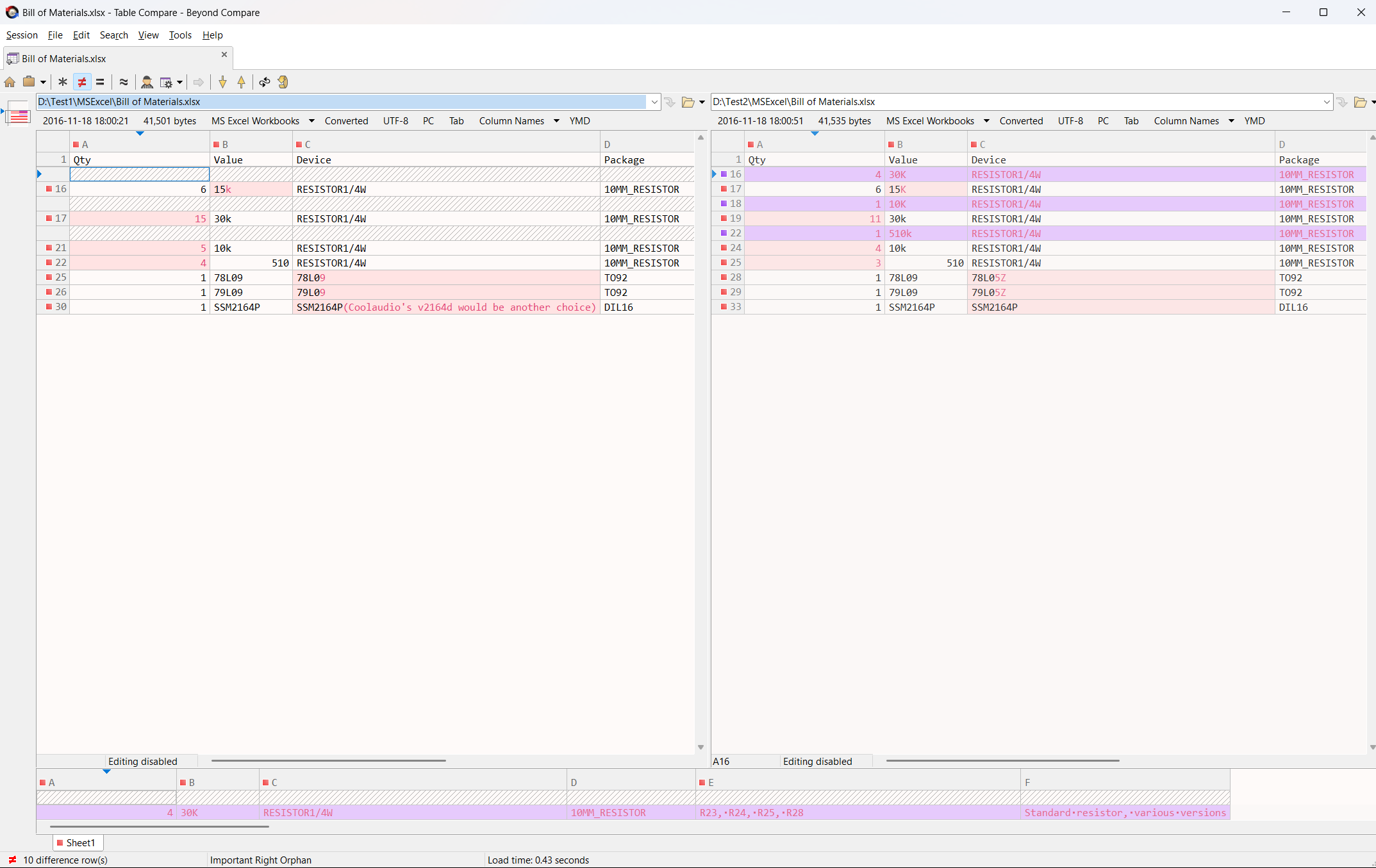Click left pane path Go arrow icon
Viewport: 1376px width, 868px height.
[x=670, y=102]
